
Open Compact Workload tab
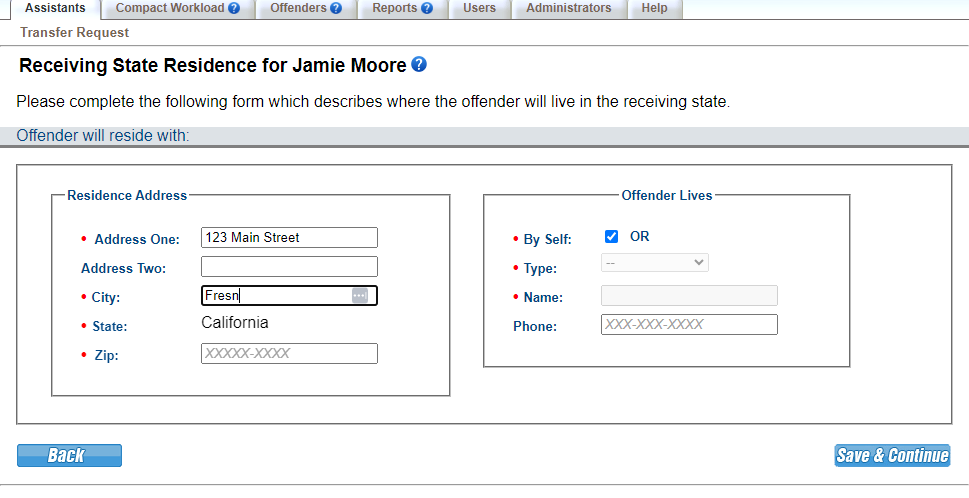click(178, 9)
